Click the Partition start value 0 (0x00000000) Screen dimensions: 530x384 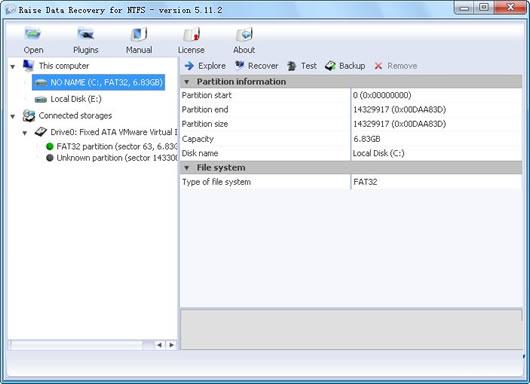(382, 95)
